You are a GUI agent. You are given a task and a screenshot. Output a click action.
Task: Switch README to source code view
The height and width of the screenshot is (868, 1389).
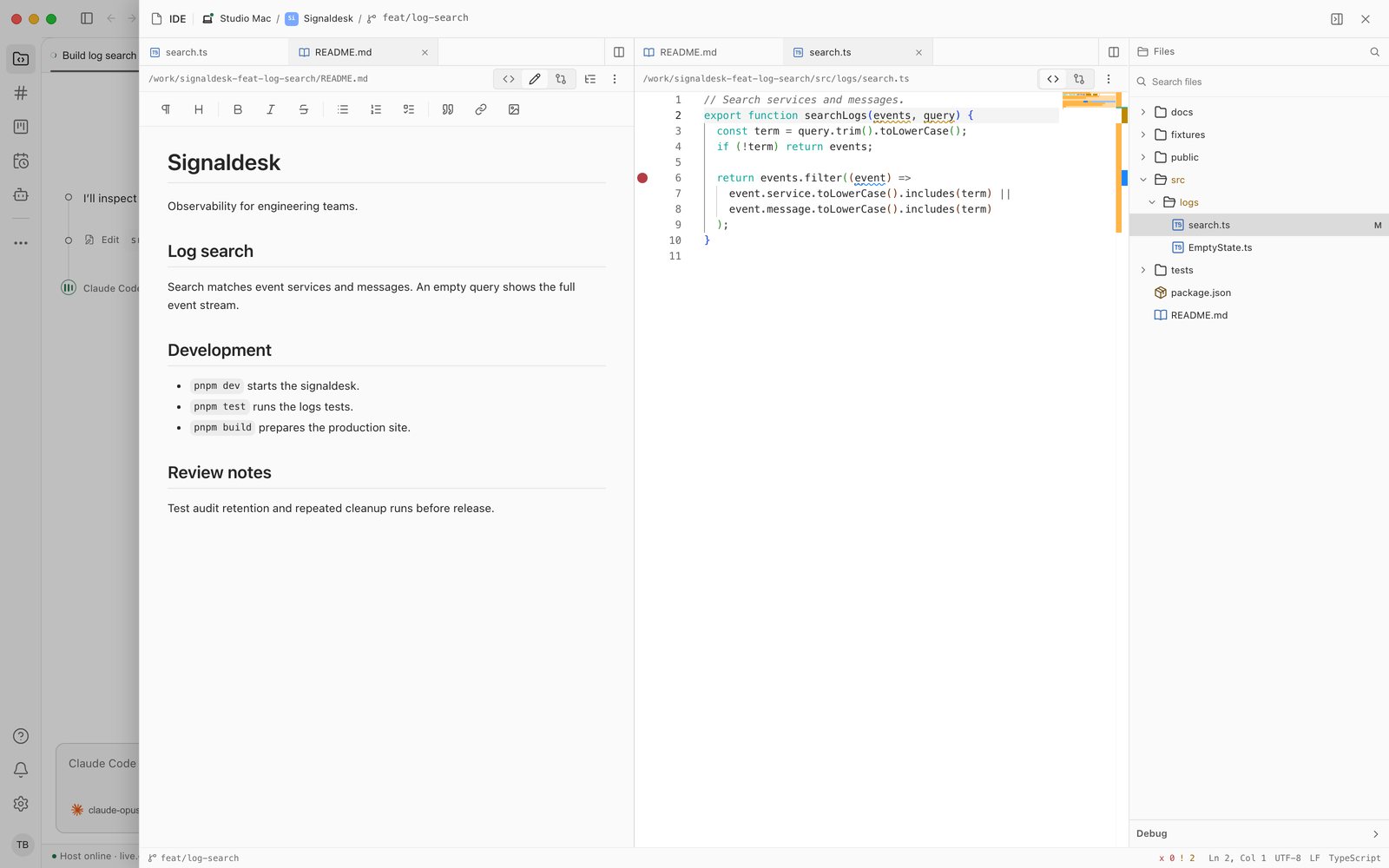pos(509,79)
